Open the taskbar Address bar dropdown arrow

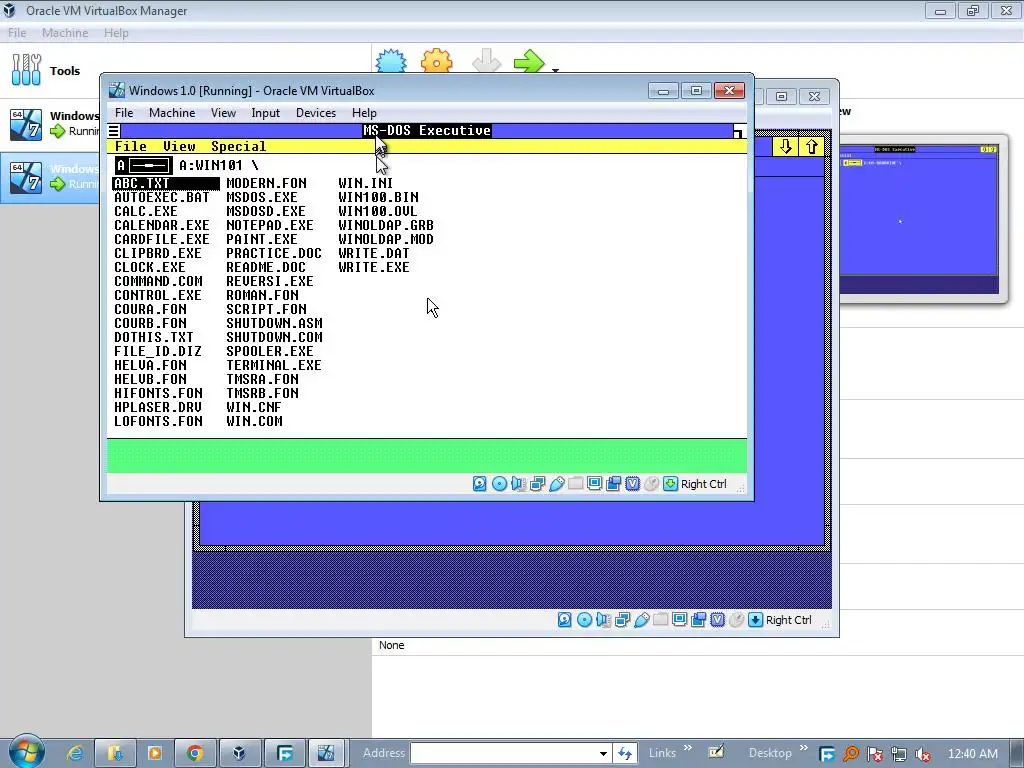(603, 754)
